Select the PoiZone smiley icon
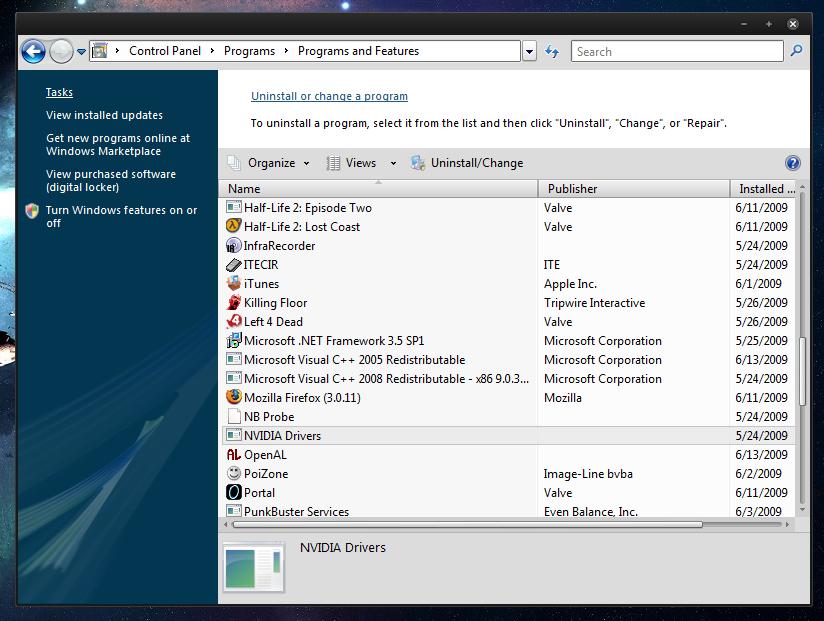Viewport: 824px width, 621px height. point(234,473)
